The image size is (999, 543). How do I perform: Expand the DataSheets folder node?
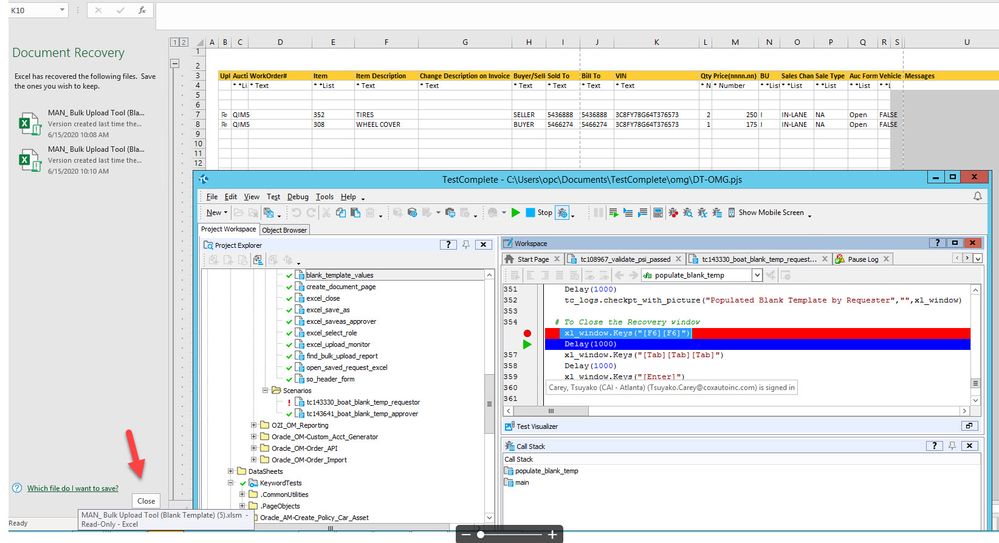(x=231, y=470)
